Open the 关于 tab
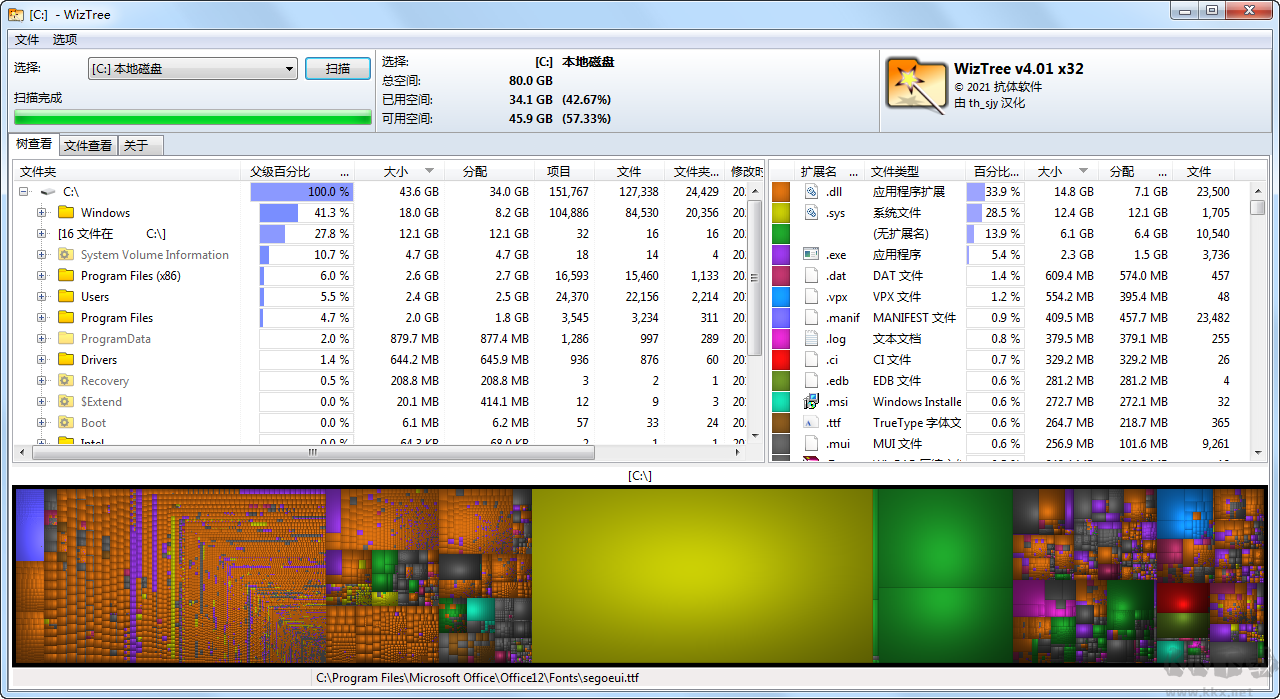The height and width of the screenshot is (699, 1280). click(137, 145)
